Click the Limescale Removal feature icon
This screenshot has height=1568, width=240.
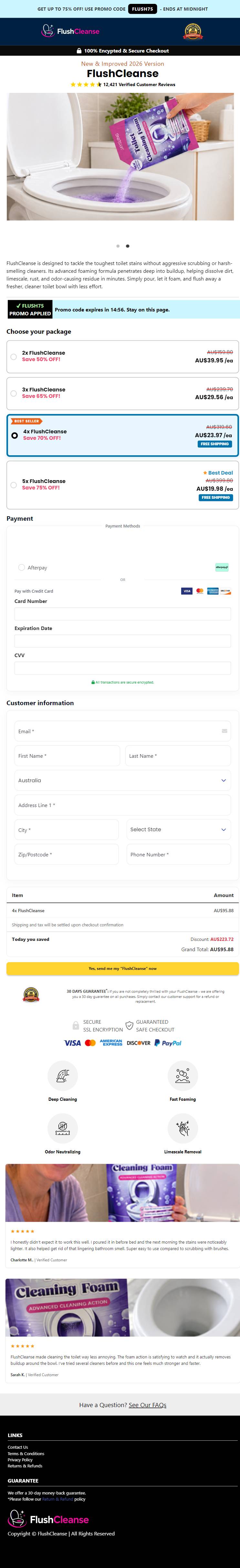(183, 1128)
